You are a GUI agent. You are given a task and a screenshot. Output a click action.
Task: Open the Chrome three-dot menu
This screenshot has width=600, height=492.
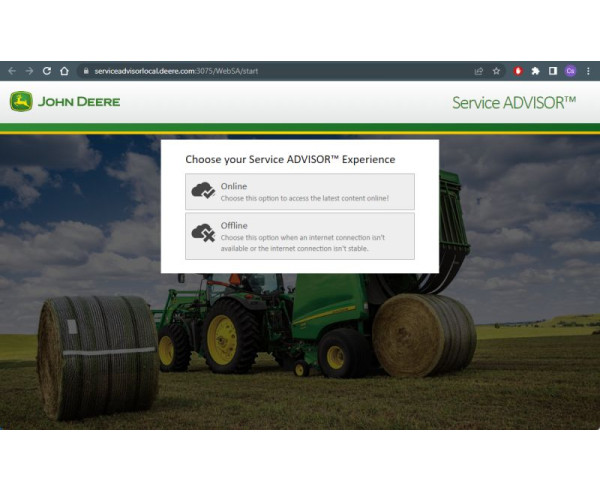[x=588, y=71]
